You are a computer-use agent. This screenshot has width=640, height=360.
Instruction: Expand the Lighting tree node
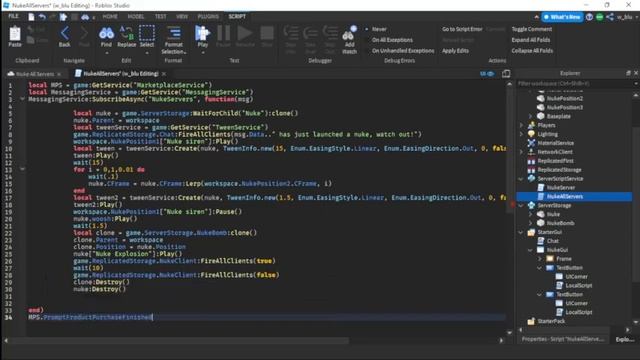pos(521,134)
